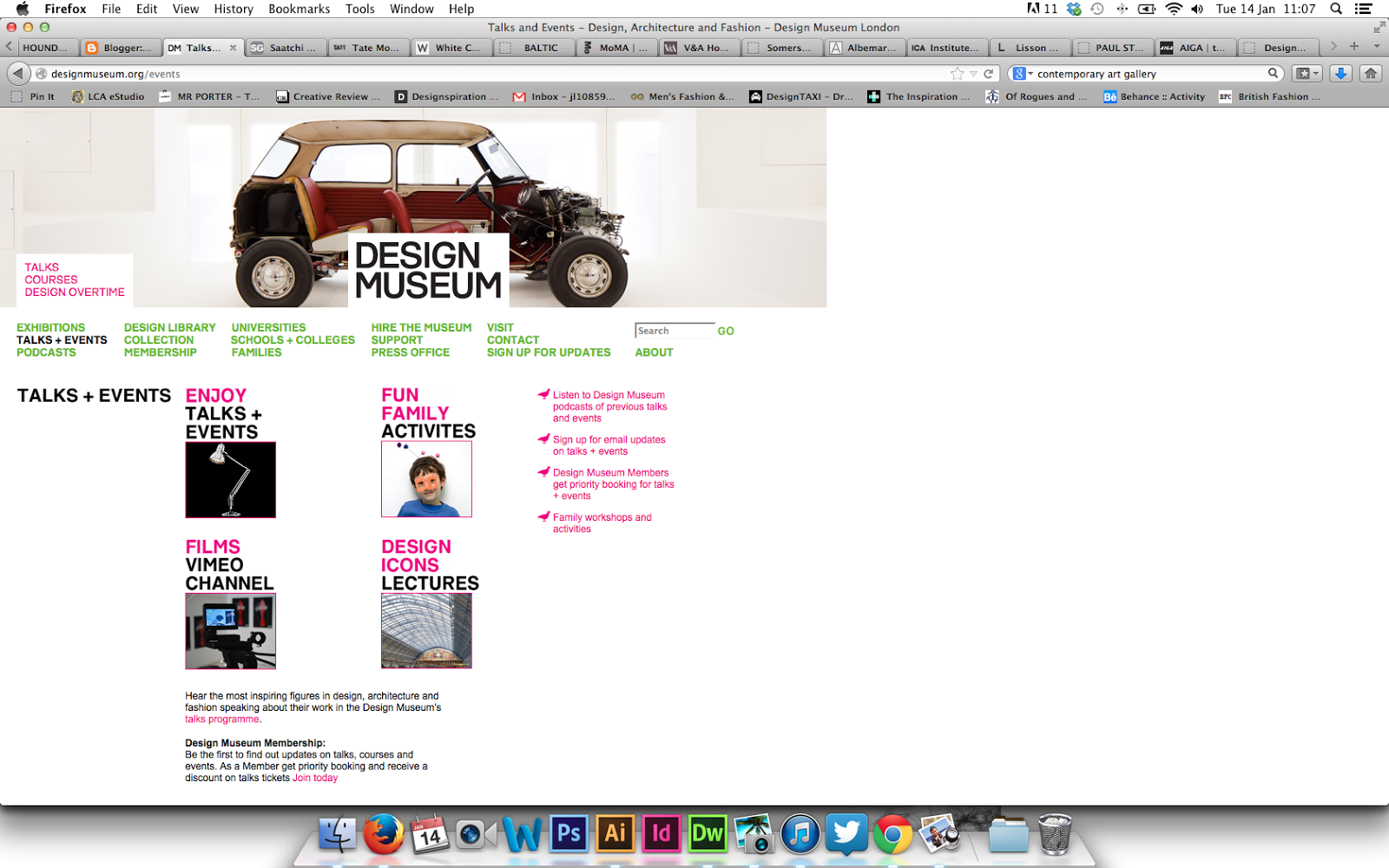
Task: Open Downloads via the blue arrow icon
Action: (x=1340, y=74)
